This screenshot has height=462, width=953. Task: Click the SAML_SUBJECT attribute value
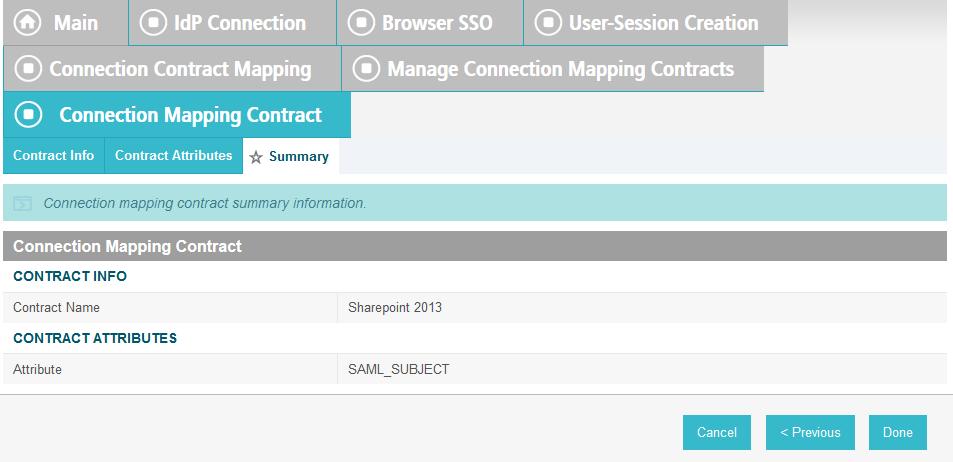399,369
